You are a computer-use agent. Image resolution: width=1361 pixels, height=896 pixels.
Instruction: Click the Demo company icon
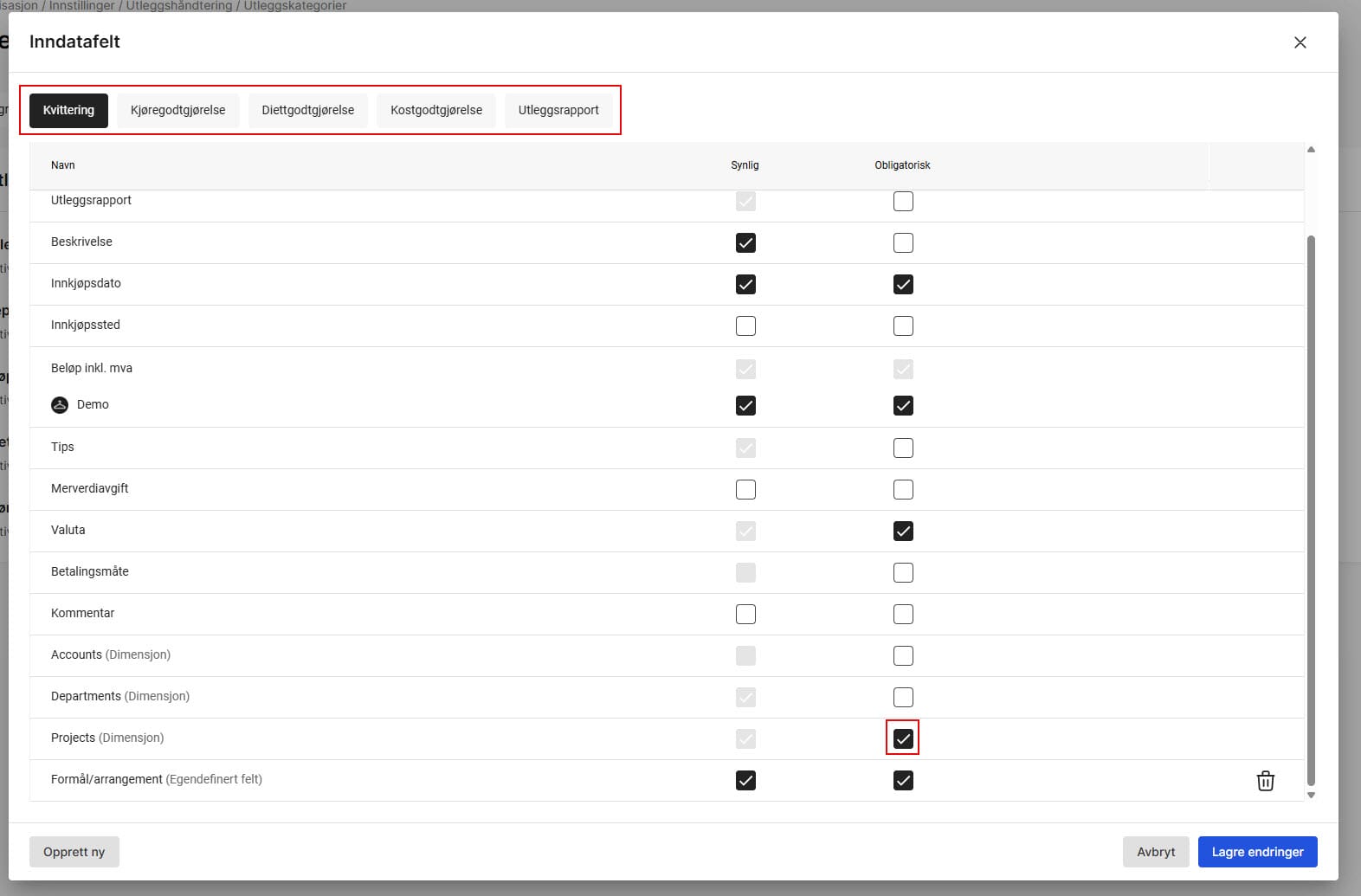click(x=60, y=405)
